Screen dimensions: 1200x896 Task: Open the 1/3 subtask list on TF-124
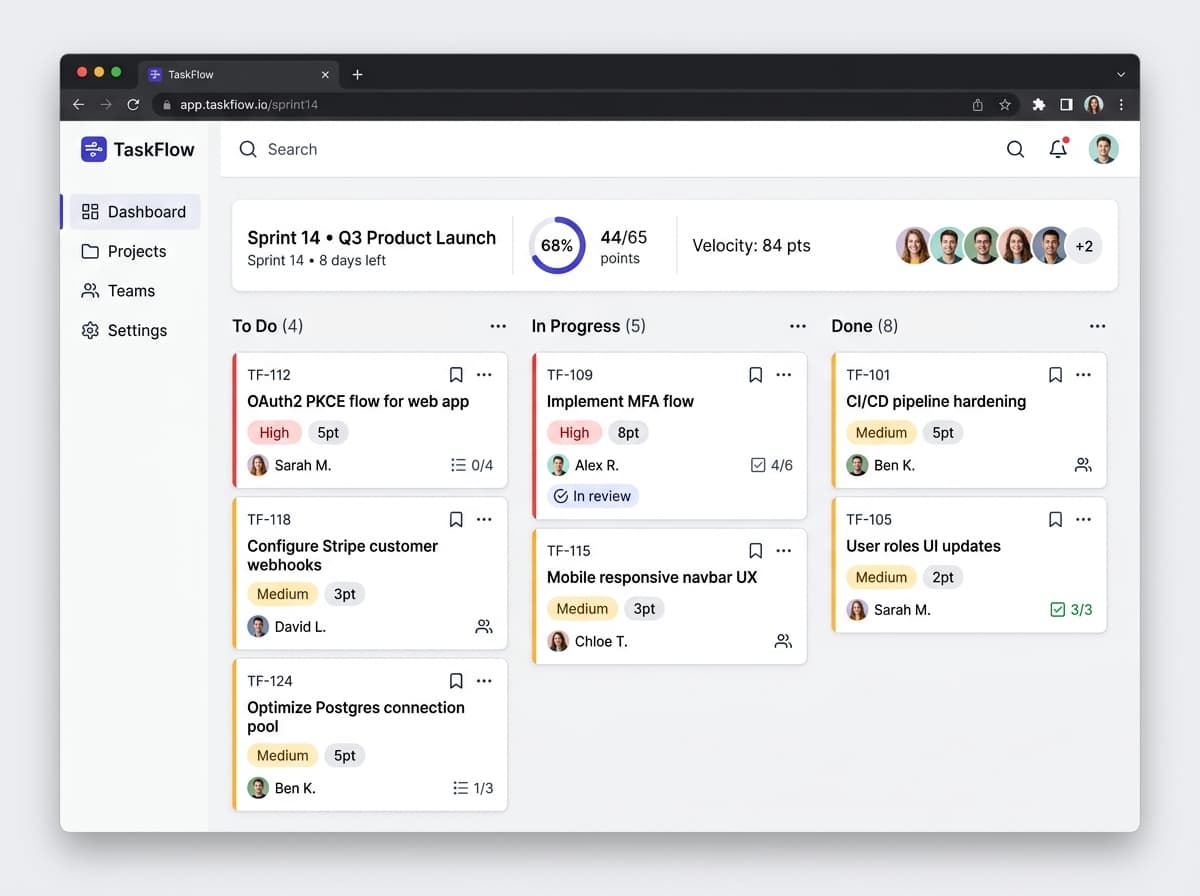coord(472,788)
